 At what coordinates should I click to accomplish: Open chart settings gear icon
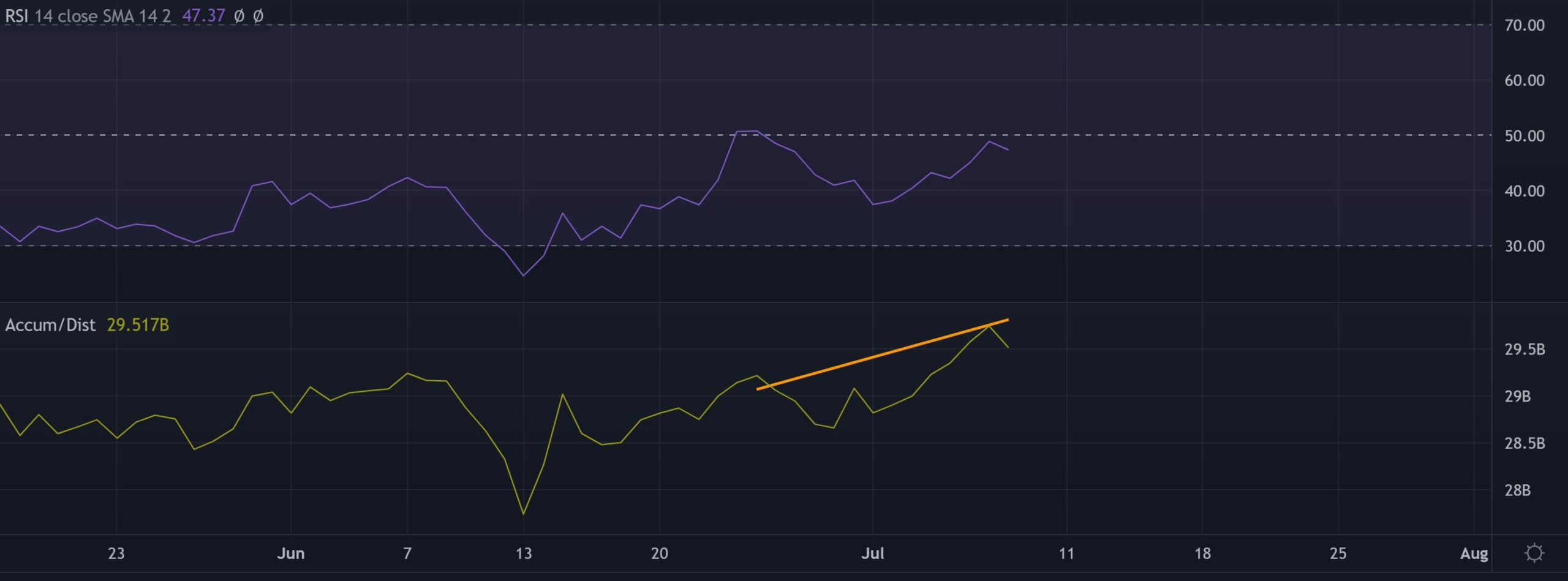tap(1534, 553)
